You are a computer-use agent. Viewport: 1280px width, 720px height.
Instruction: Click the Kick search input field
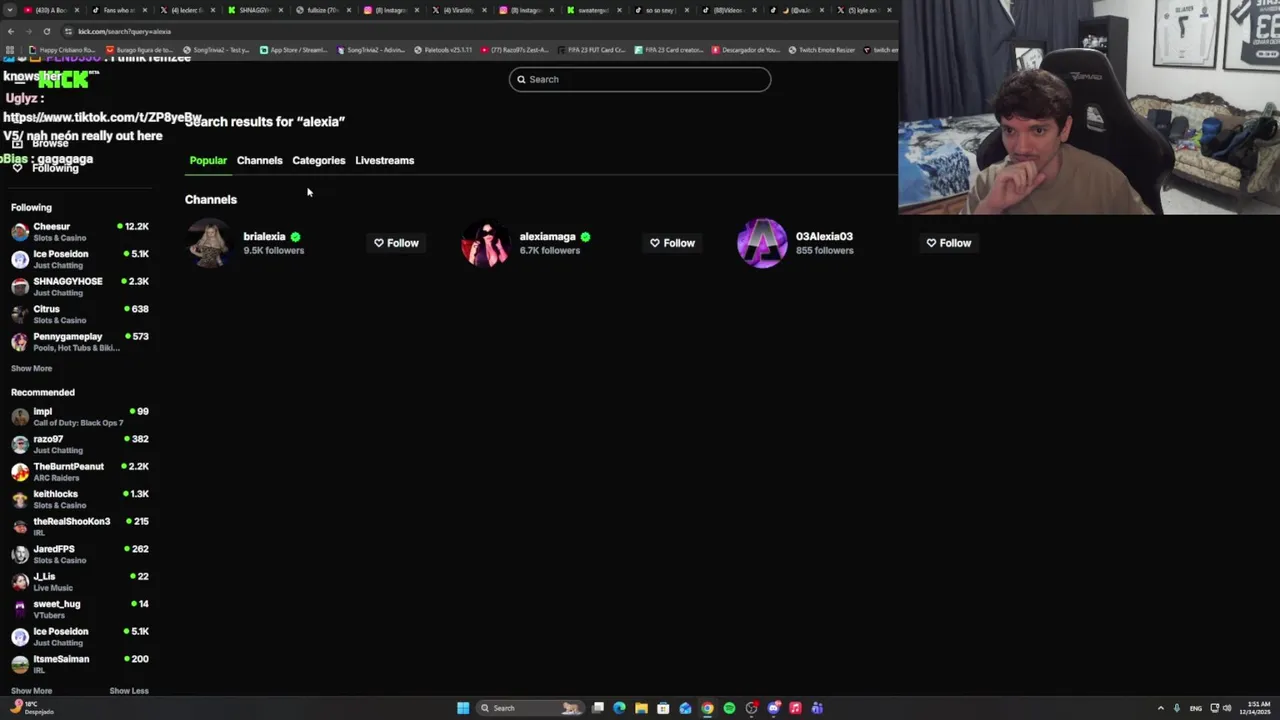pos(640,79)
